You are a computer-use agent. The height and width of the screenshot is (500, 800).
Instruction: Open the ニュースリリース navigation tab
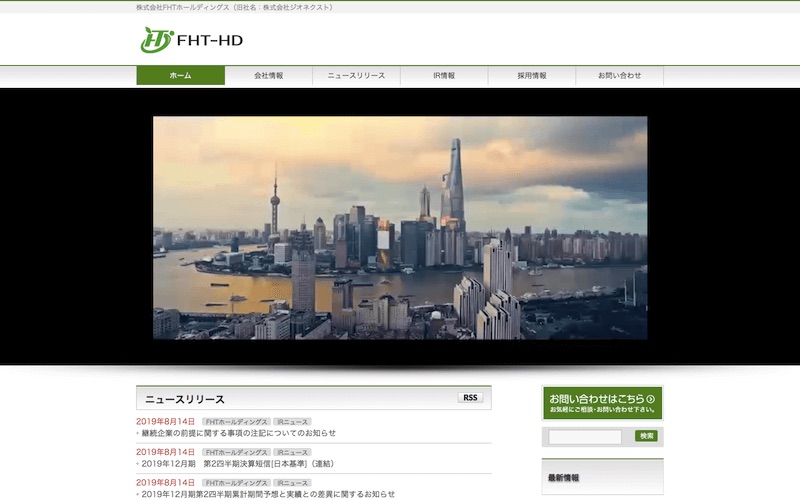[357, 76]
